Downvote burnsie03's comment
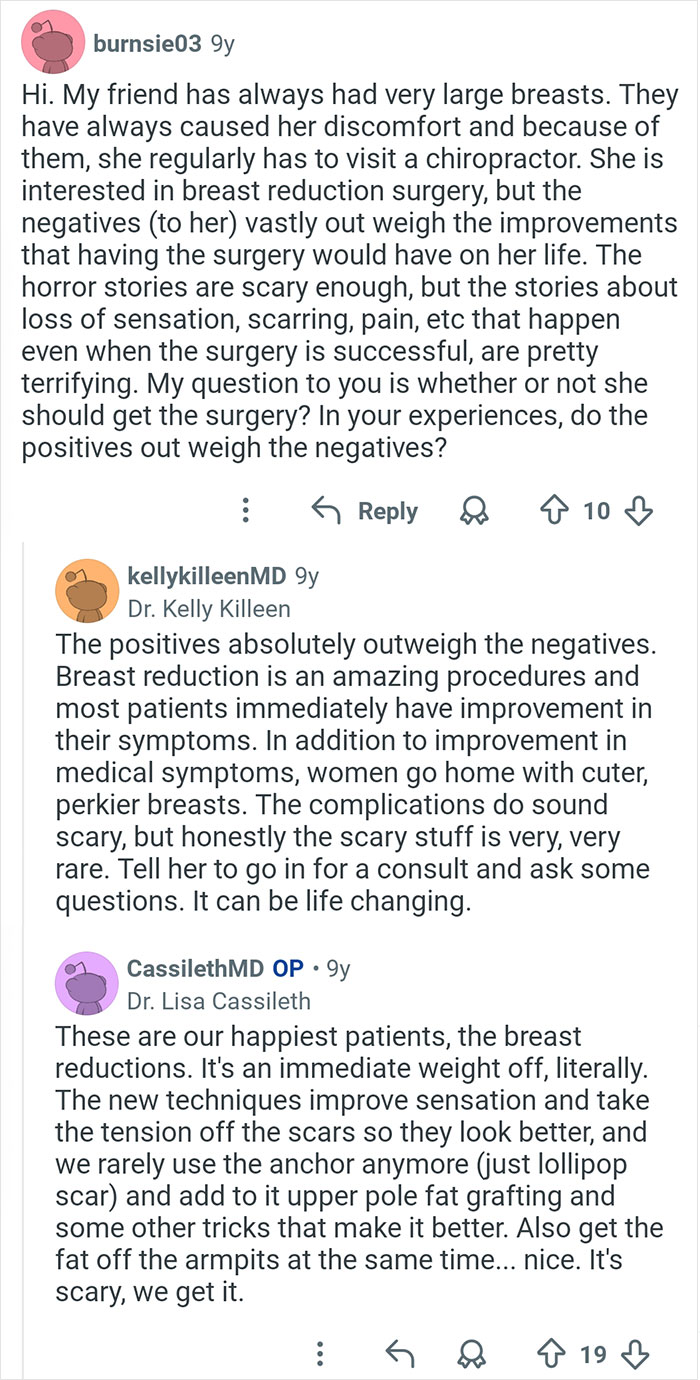The image size is (700, 1380). click(x=638, y=511)
